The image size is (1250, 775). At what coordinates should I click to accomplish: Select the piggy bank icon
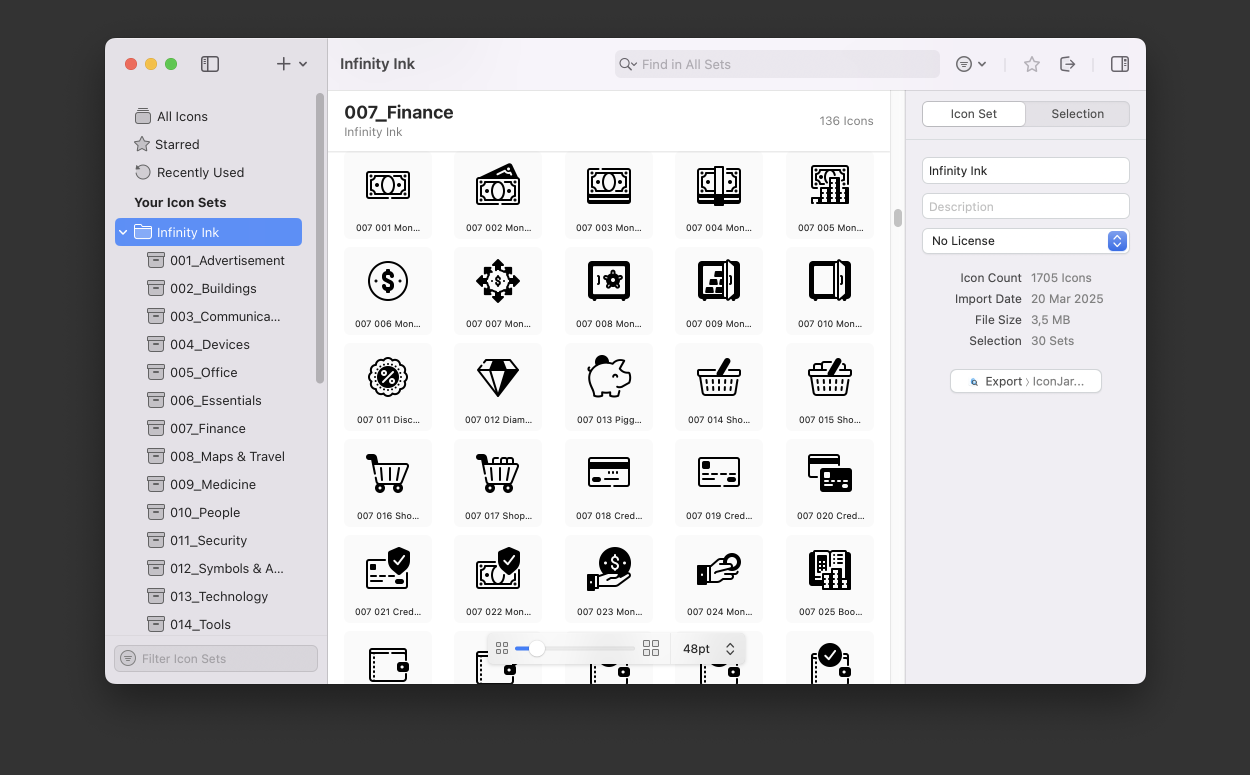point(608,379)
